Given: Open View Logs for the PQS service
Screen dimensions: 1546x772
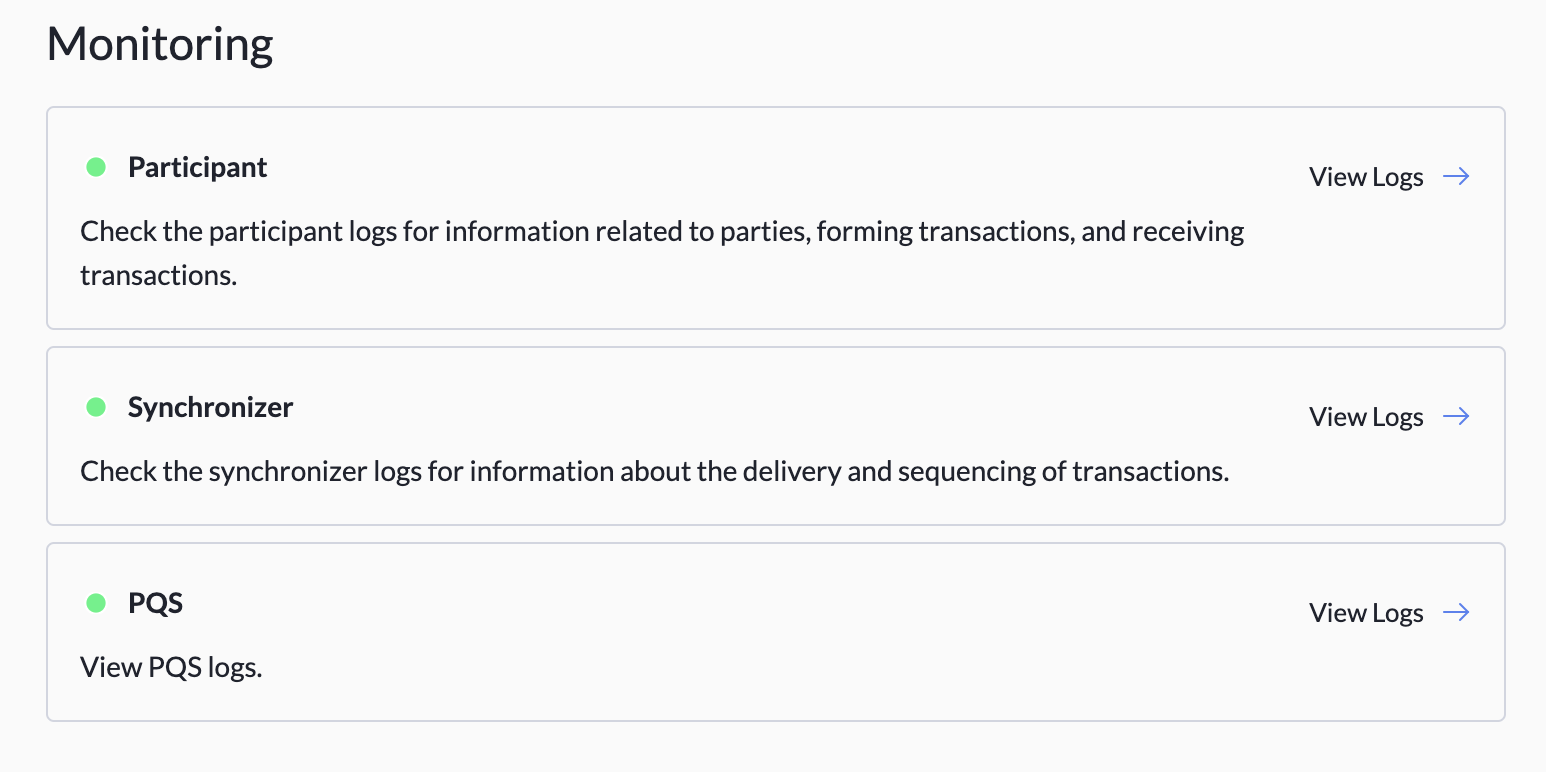Looking at the screenshot, I should click(x=1366, y=612).
